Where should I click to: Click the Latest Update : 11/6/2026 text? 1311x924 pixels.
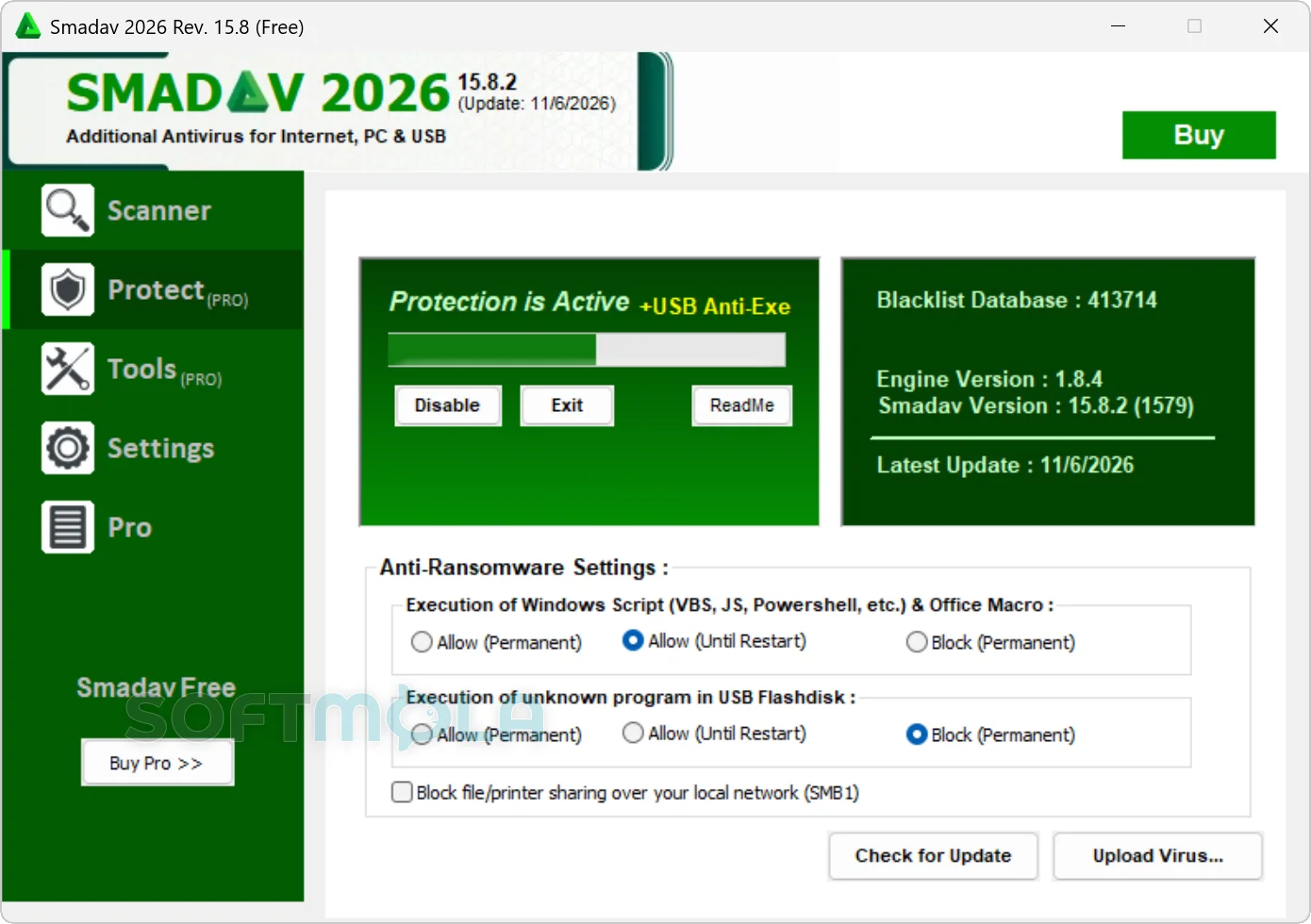tap(1005, 465)
